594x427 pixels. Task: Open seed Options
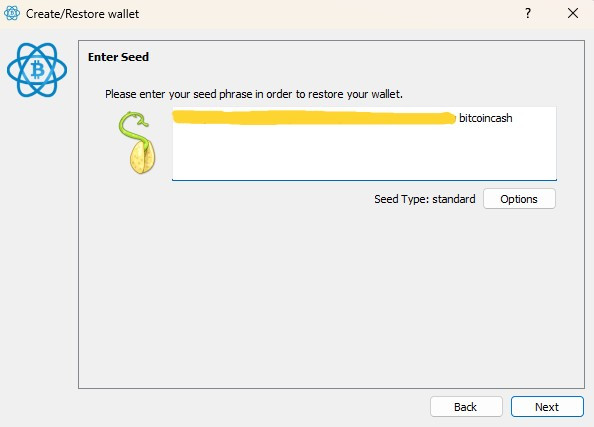(x=519, y=199)
